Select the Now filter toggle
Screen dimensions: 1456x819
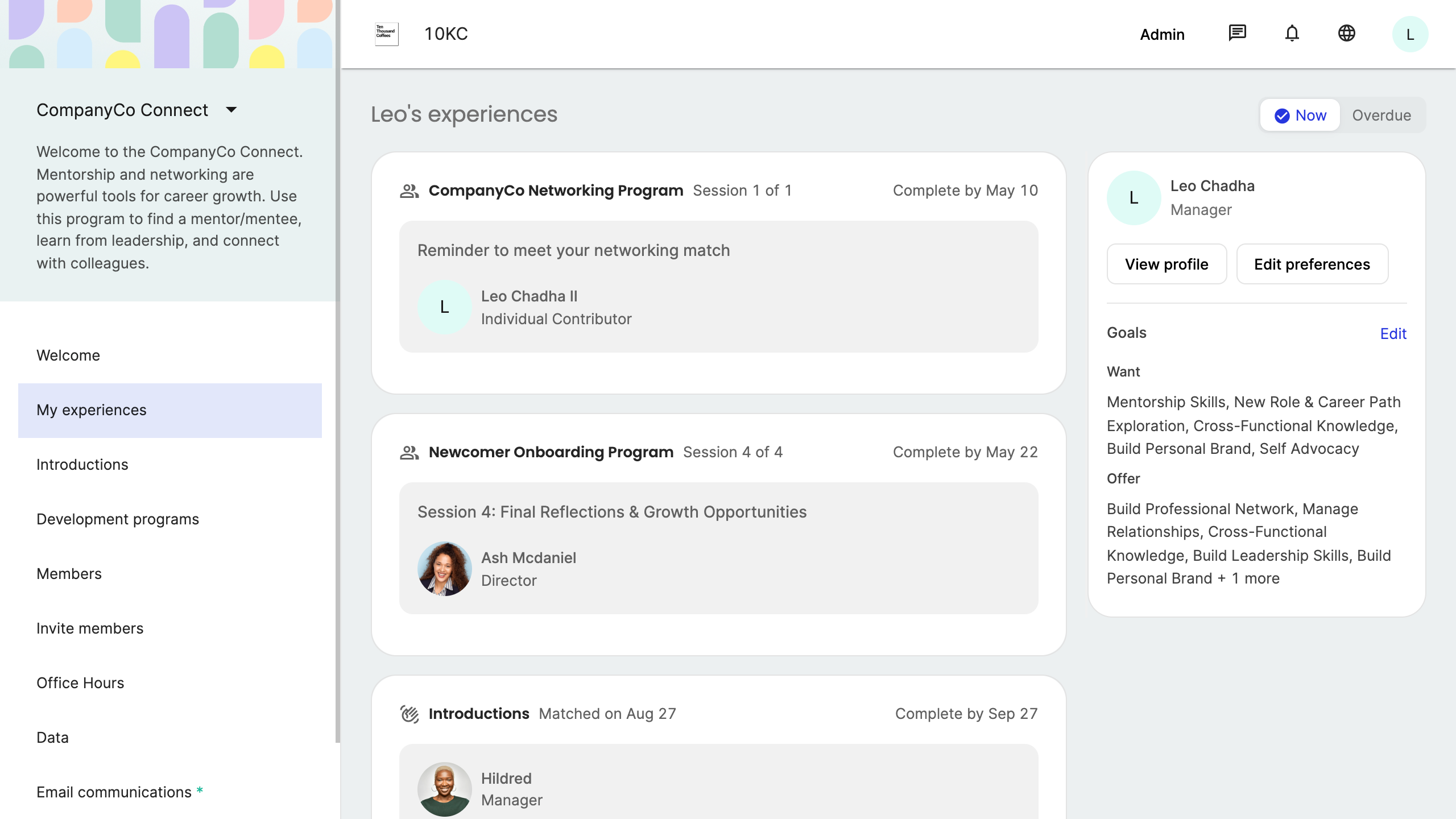[x=1300, y=115]
